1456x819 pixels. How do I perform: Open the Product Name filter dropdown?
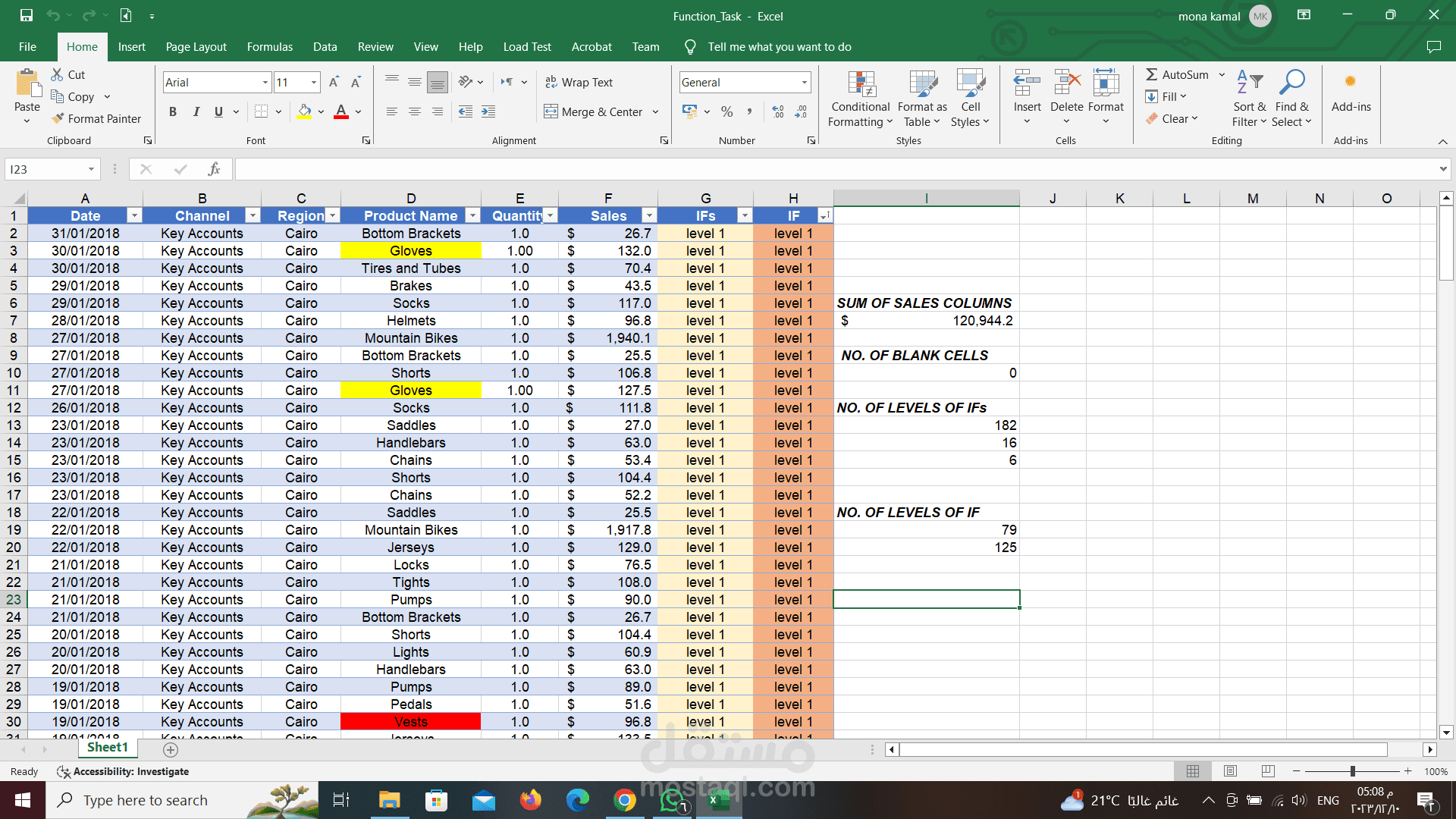[x=472, y=216]
